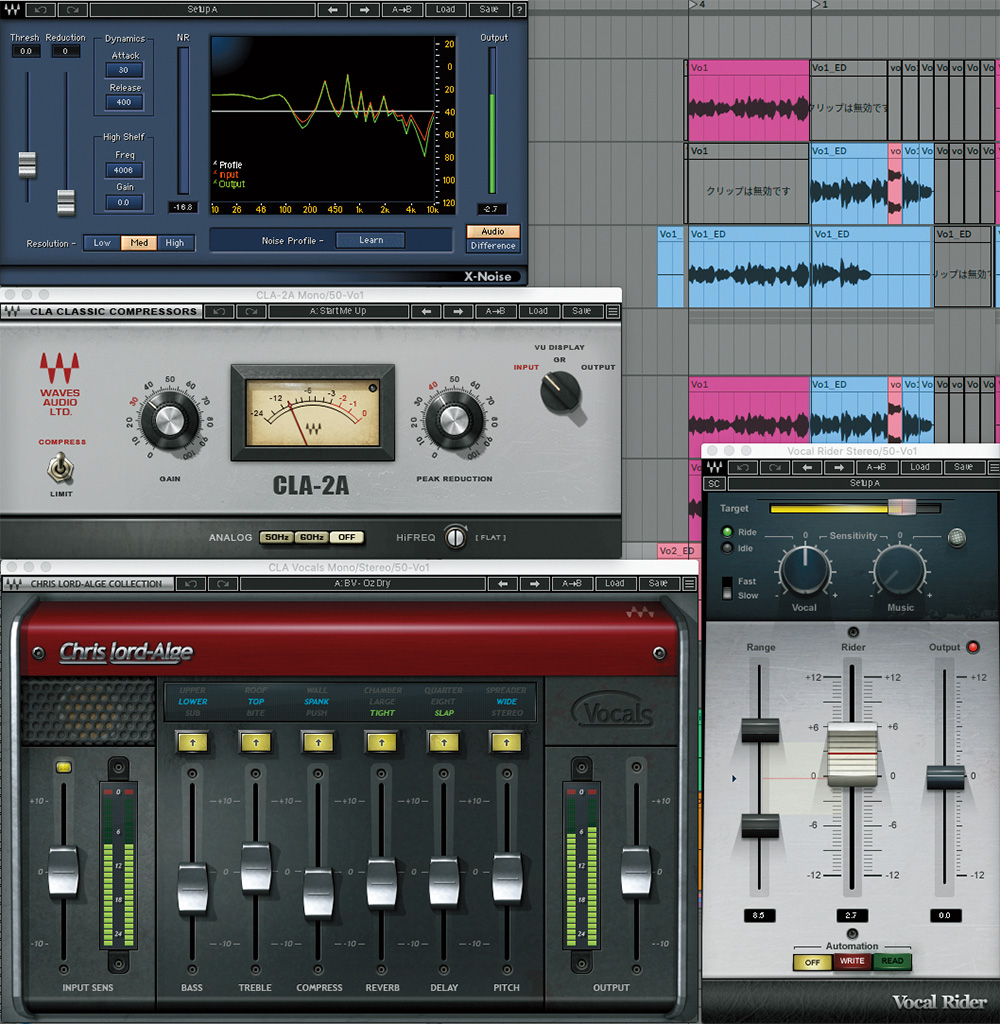1000x1024 pixels.
Task: Next preset arrow in Vocal Rider
Action: click(x=839, y=467)
